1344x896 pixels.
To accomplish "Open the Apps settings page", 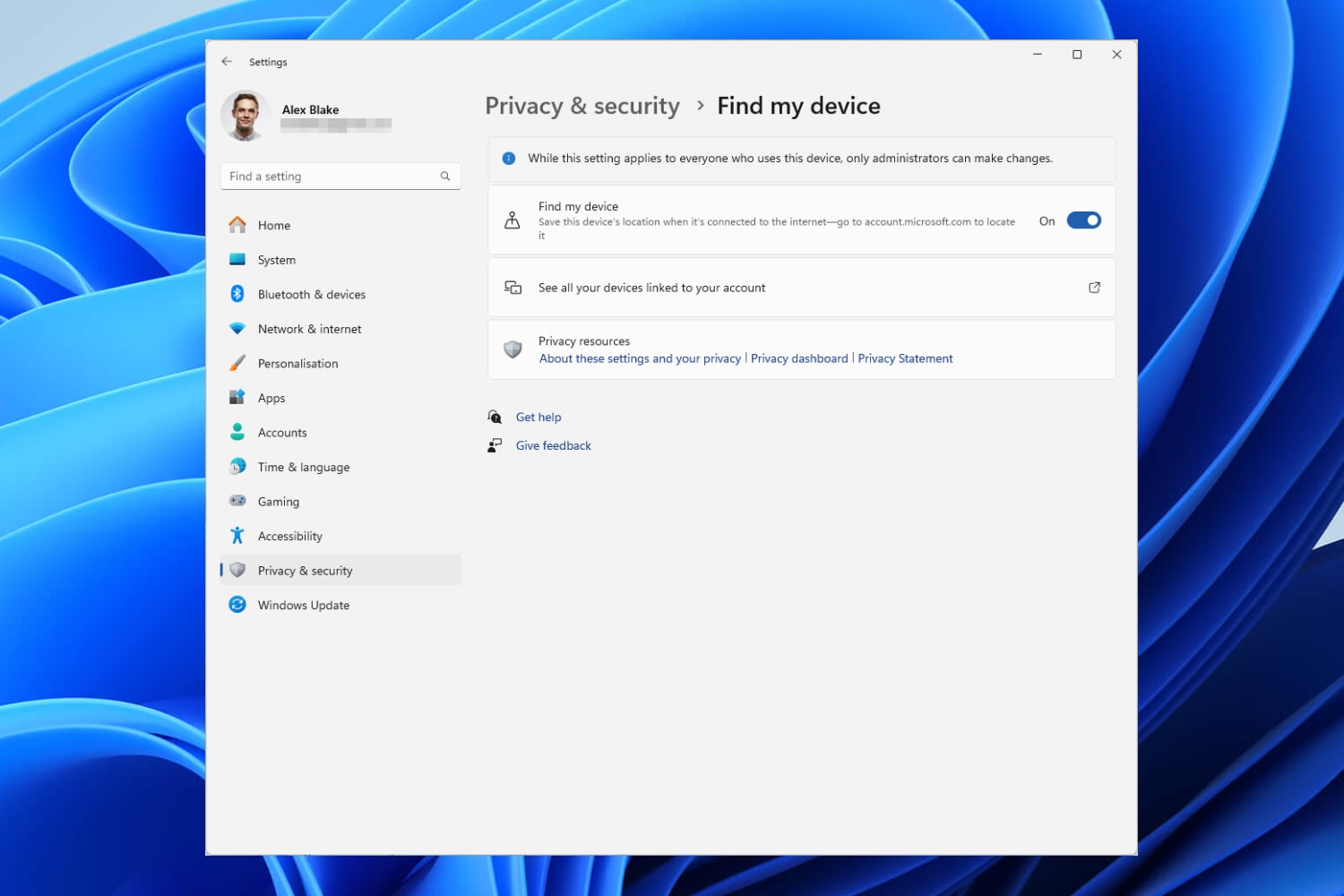I will (x=340, y=398).
